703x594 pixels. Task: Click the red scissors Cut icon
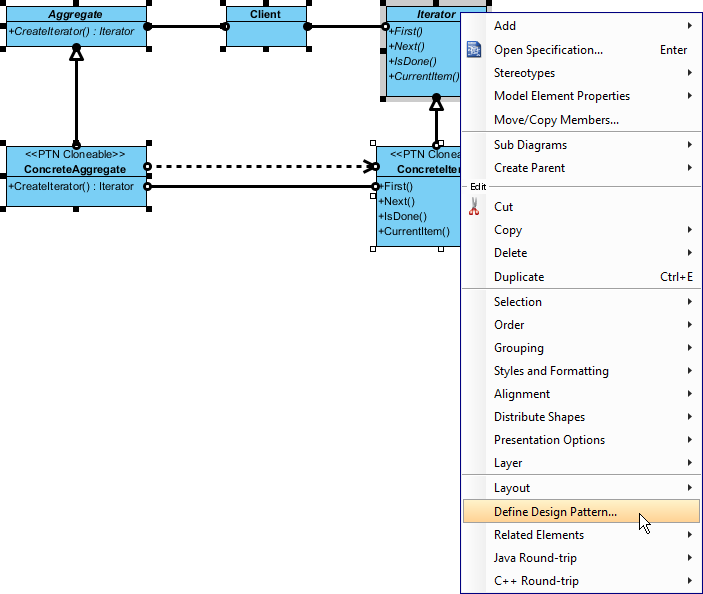pyautogui.click(x=474, y=207)
